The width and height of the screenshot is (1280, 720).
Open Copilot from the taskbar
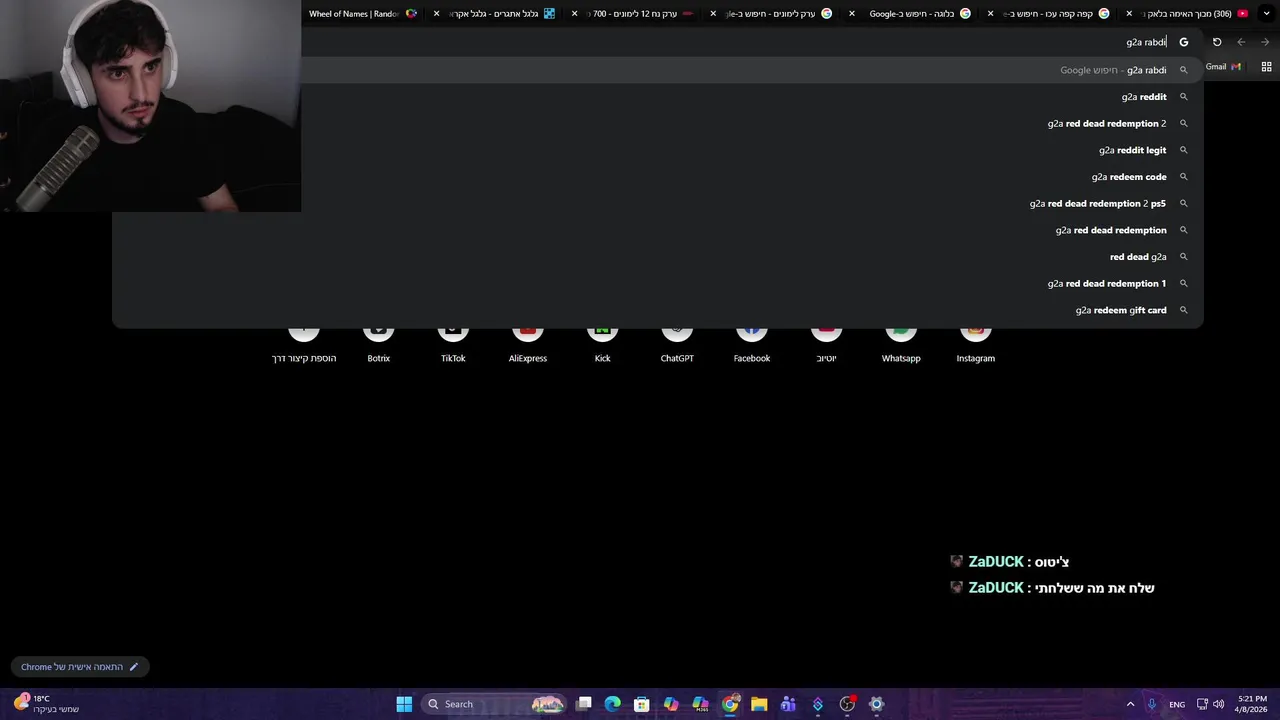coord(671,704)
